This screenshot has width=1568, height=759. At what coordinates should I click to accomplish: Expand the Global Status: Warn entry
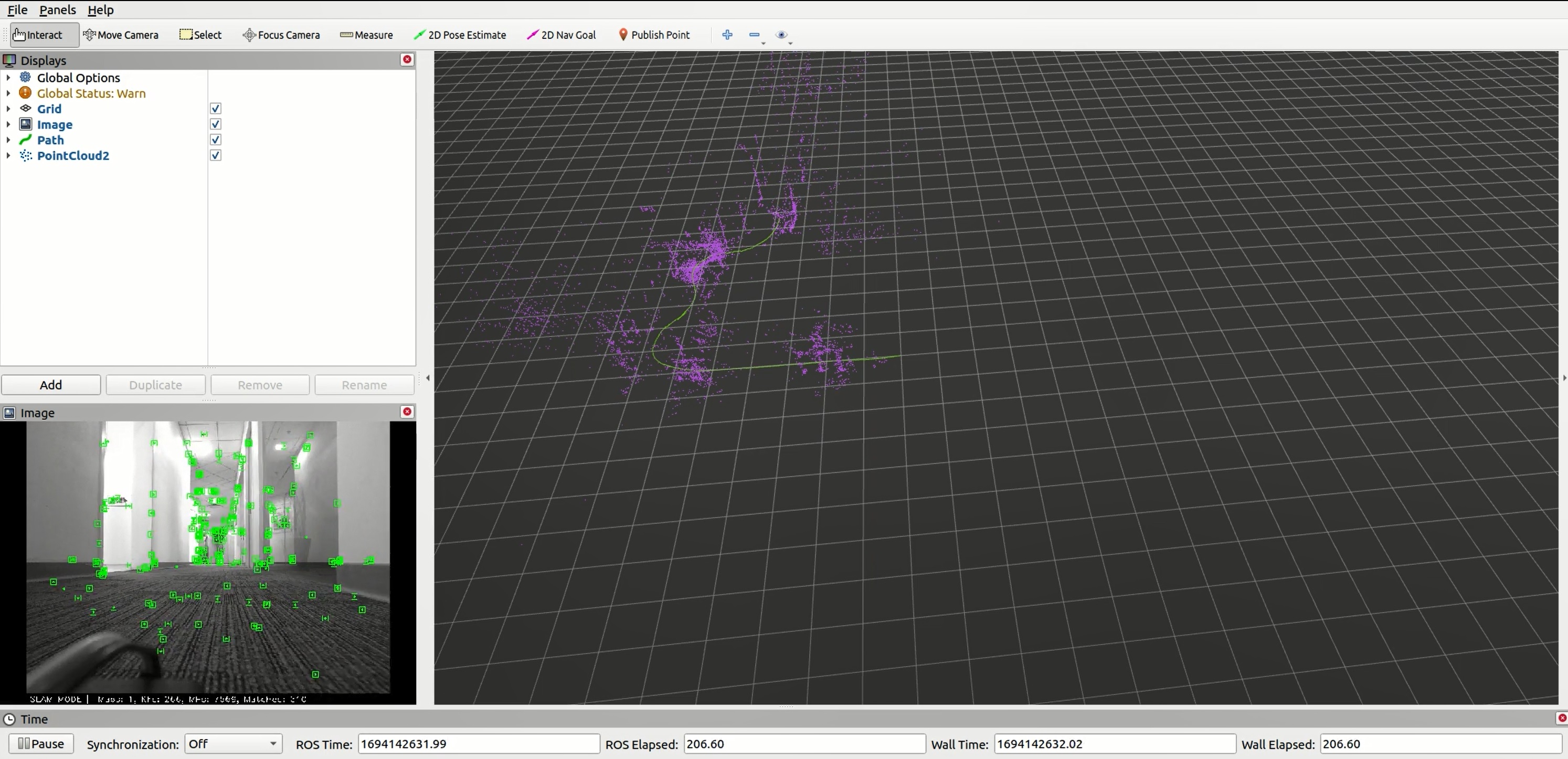tap(8, 93)
